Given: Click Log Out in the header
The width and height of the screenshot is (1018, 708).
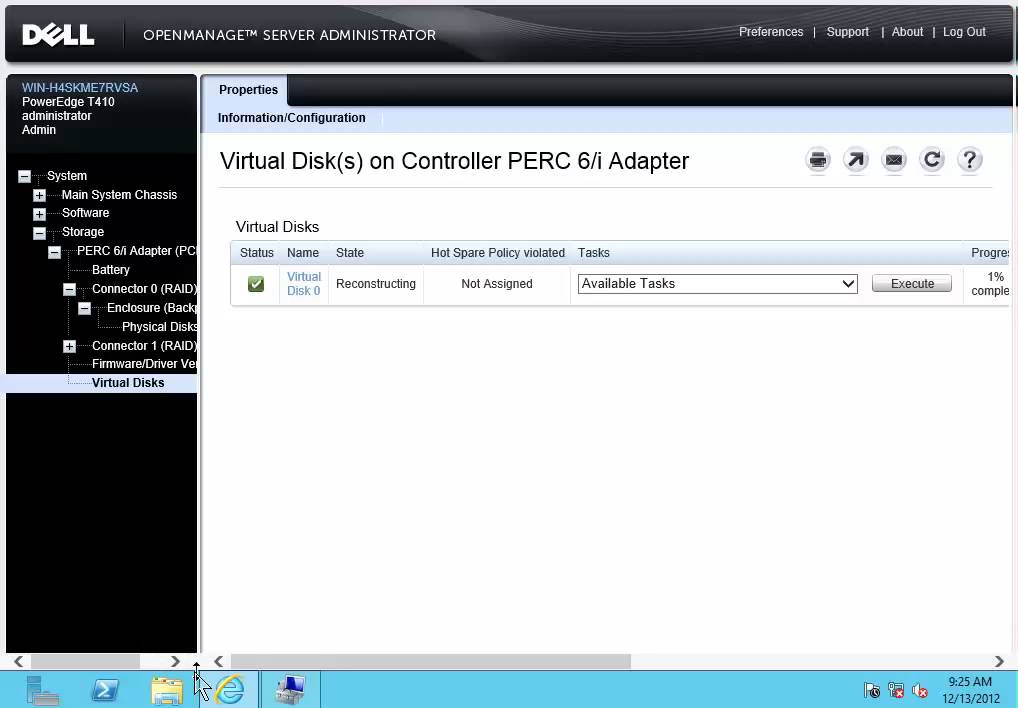Looking at the screenshot, I should [964, 32].
